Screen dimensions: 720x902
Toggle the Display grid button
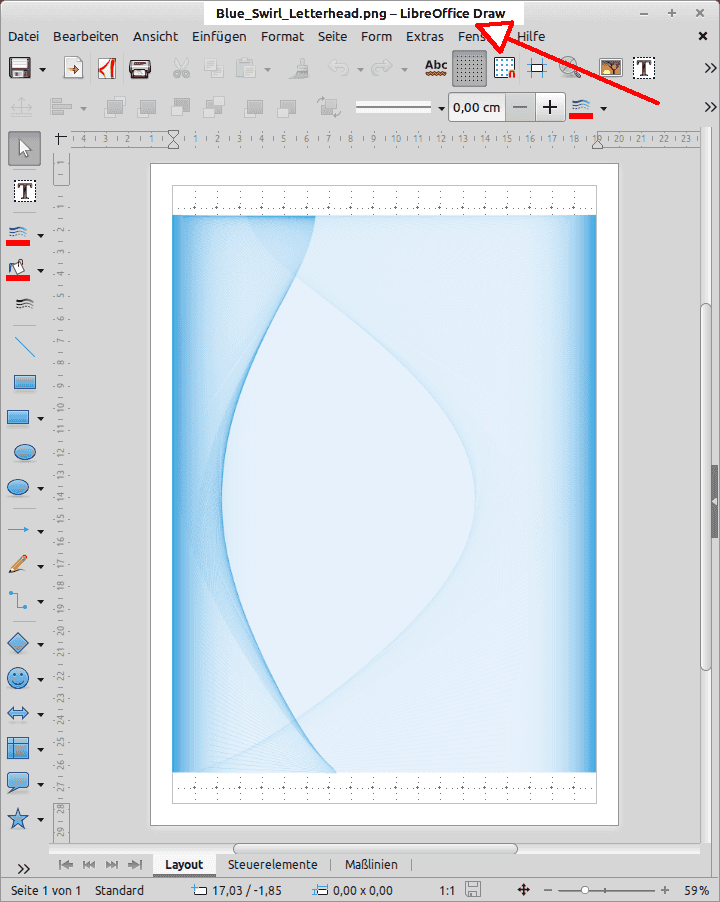coord(469,68)
